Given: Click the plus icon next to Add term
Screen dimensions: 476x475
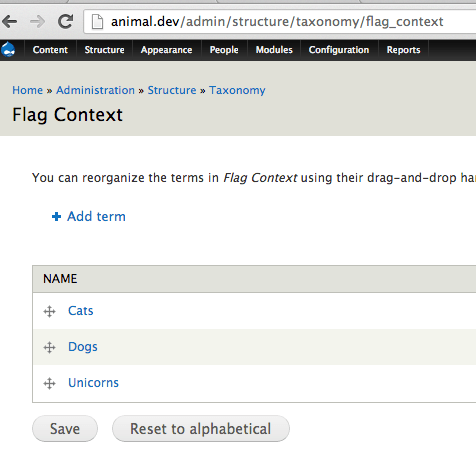Looking at the screenshot, I should pyautogui.click(x=56, y=217).
